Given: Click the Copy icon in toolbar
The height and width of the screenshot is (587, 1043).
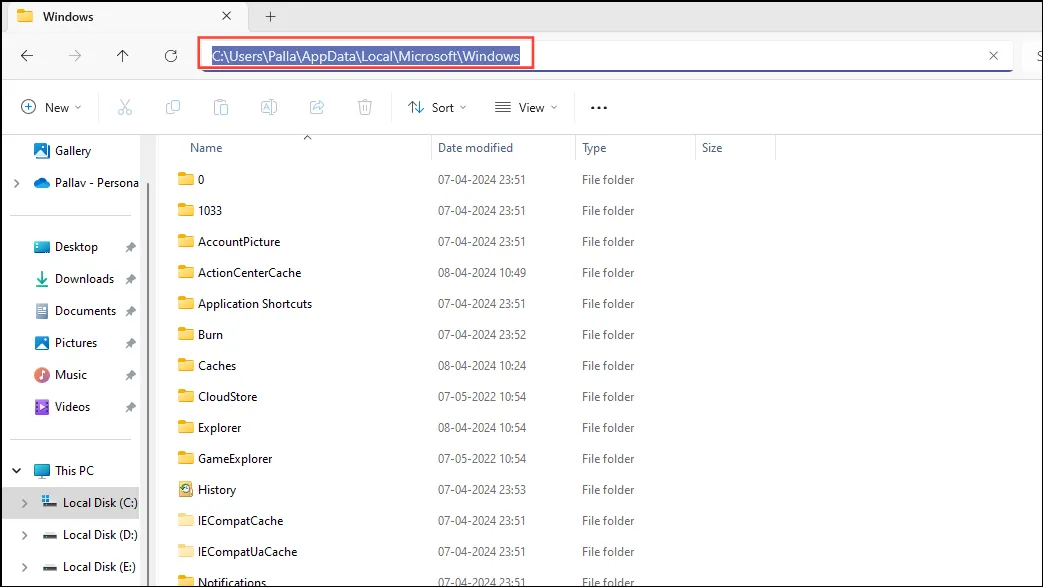Looking at the screenshot, I should pos(173,107).
